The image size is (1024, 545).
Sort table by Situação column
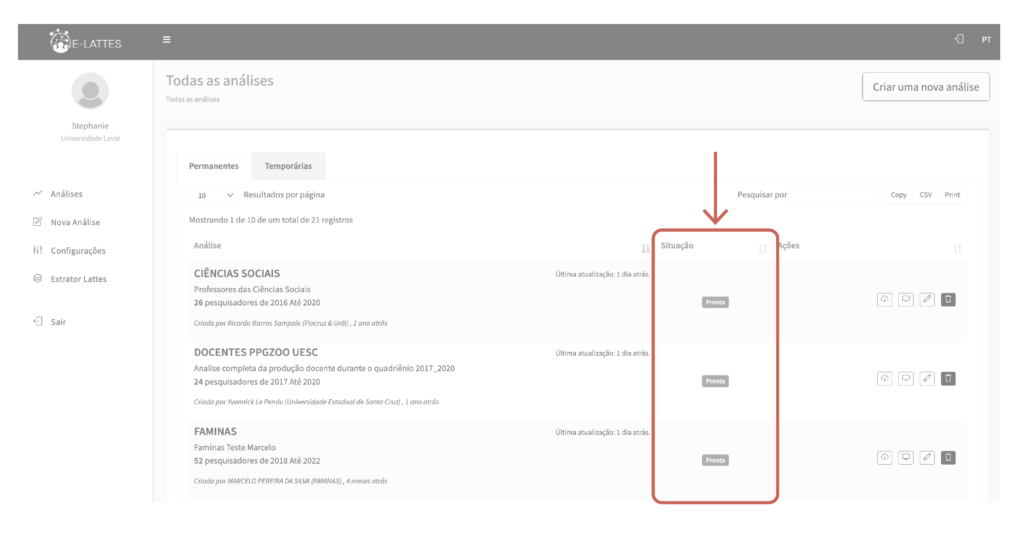point(762,247)
